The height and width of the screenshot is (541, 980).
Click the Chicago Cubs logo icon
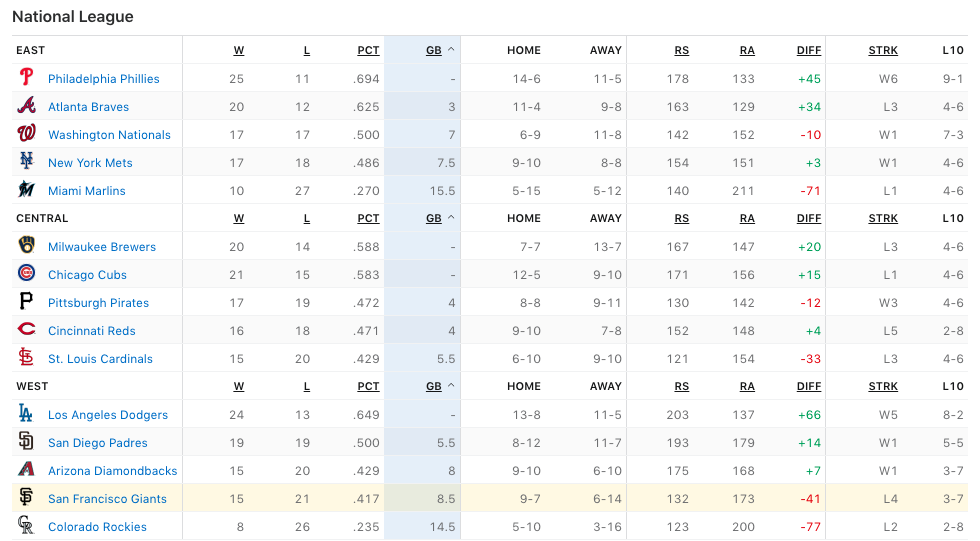pyautogui.click(x=26, y=274)
